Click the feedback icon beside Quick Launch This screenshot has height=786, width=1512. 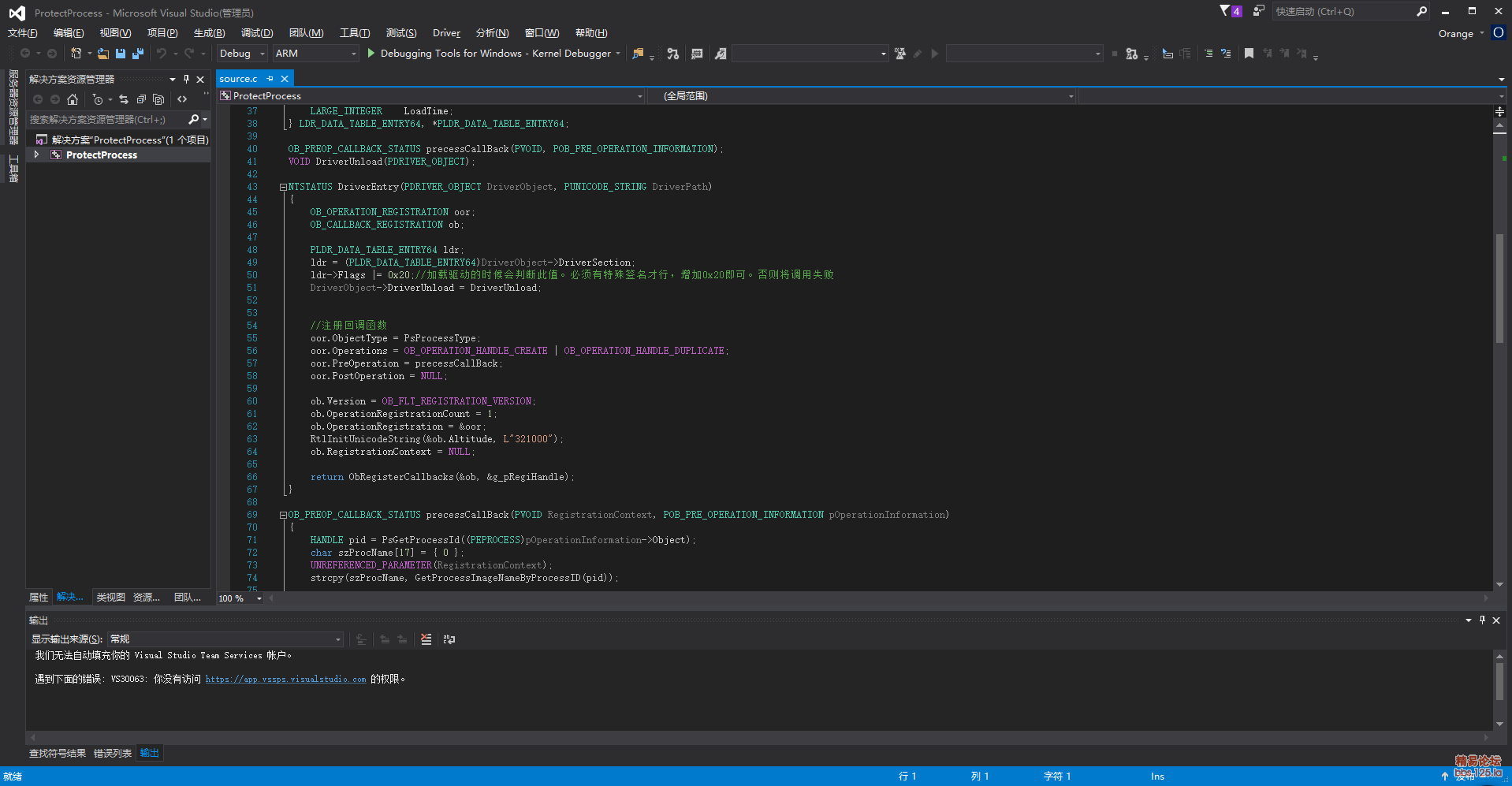(x=1258, y=11)
